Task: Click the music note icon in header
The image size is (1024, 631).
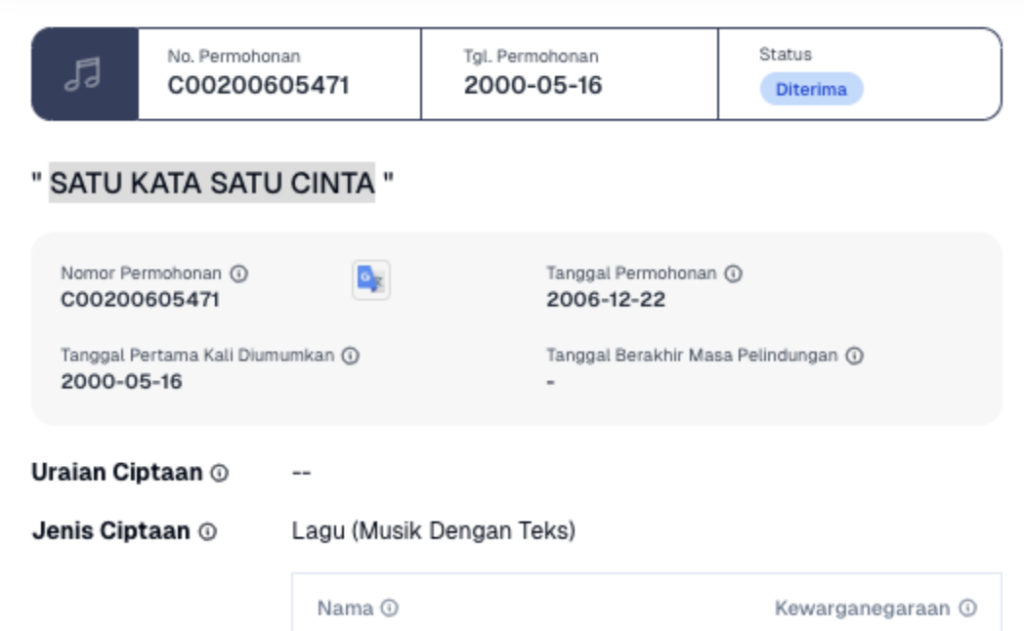Action: (83, 74)
